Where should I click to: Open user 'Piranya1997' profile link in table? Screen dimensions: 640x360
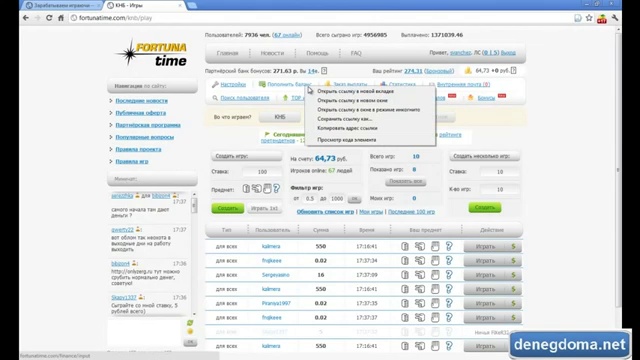(276, 303)
